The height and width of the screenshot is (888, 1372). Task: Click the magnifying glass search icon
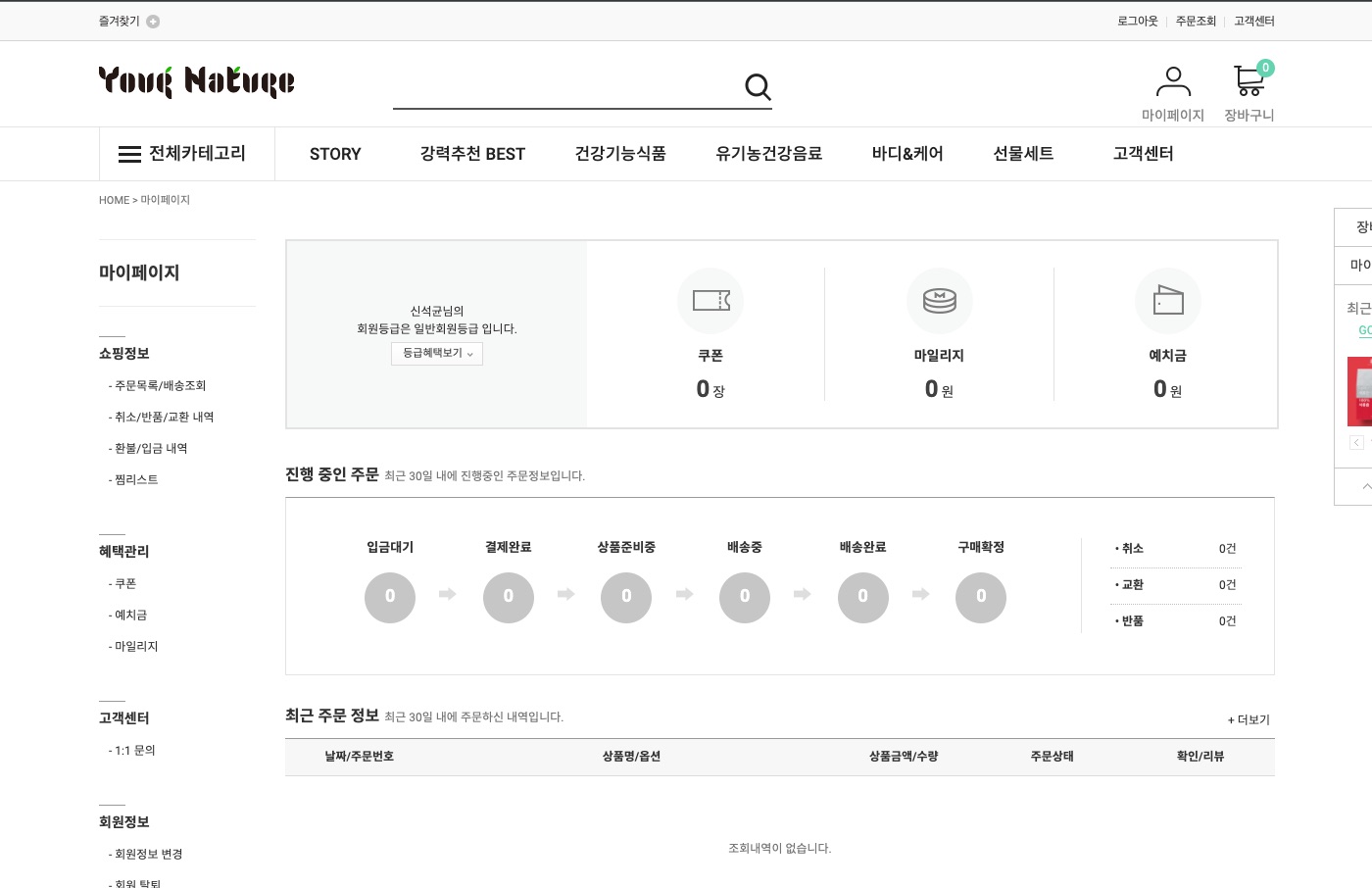[758, 87]
